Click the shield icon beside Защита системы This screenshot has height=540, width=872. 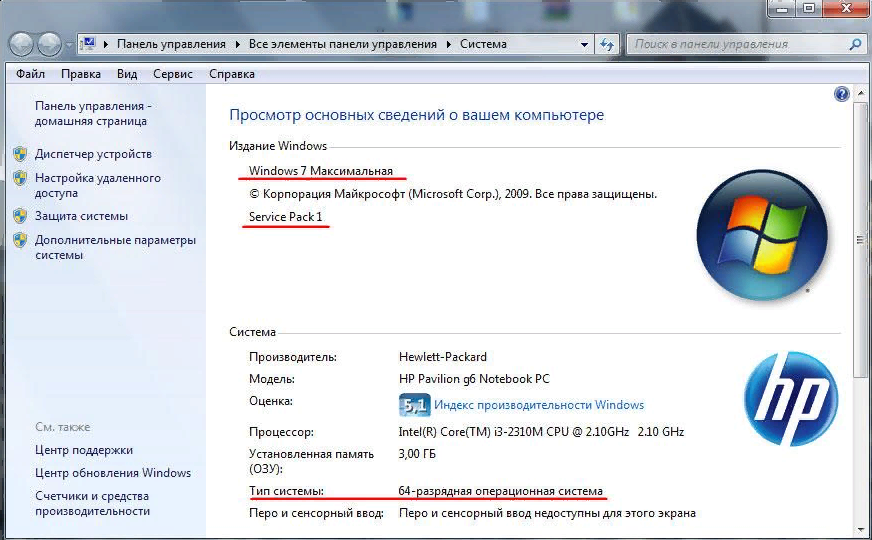click(20, 216)
